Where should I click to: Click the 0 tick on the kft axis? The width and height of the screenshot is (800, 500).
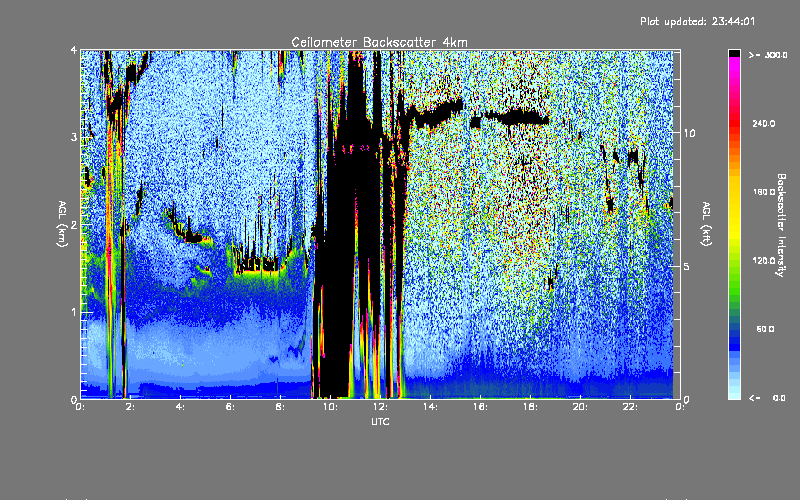point(687,399)
